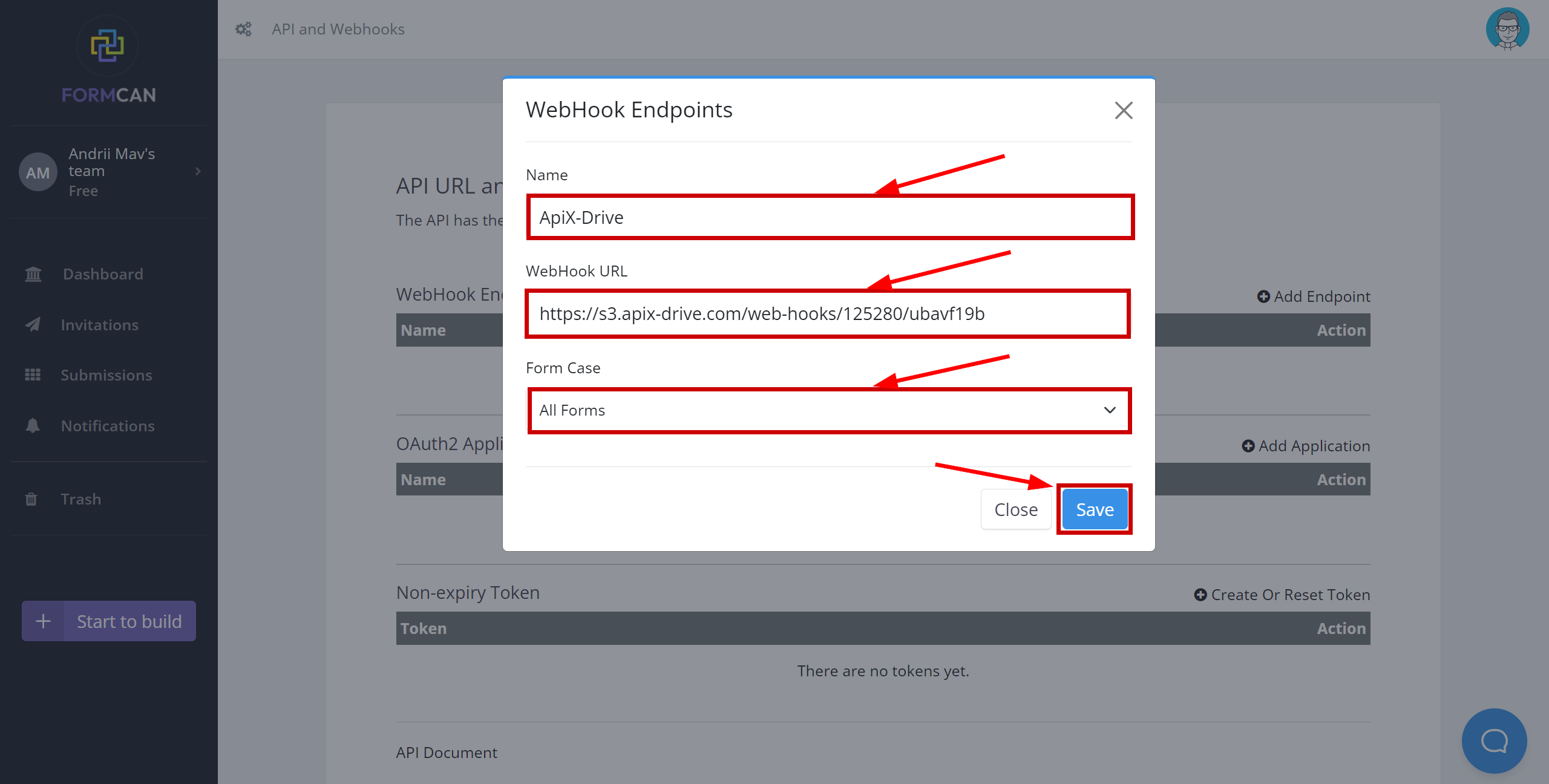Click the Andrii Mav's team name
Viewport: 1549px width, 784px height.
(x=112, y=162)
